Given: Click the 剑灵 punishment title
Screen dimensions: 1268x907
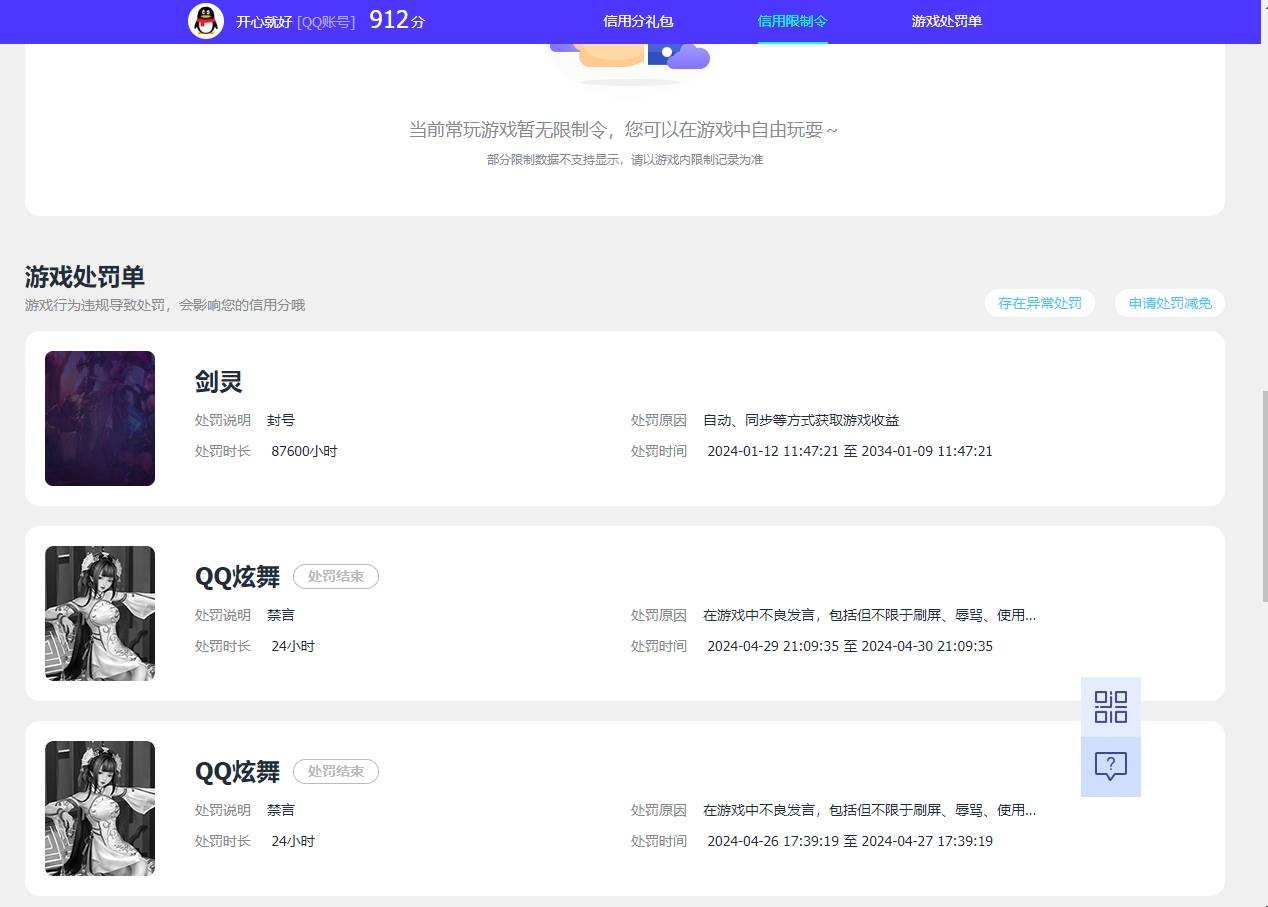Looking at the screenshot, I should click(219, 381).
